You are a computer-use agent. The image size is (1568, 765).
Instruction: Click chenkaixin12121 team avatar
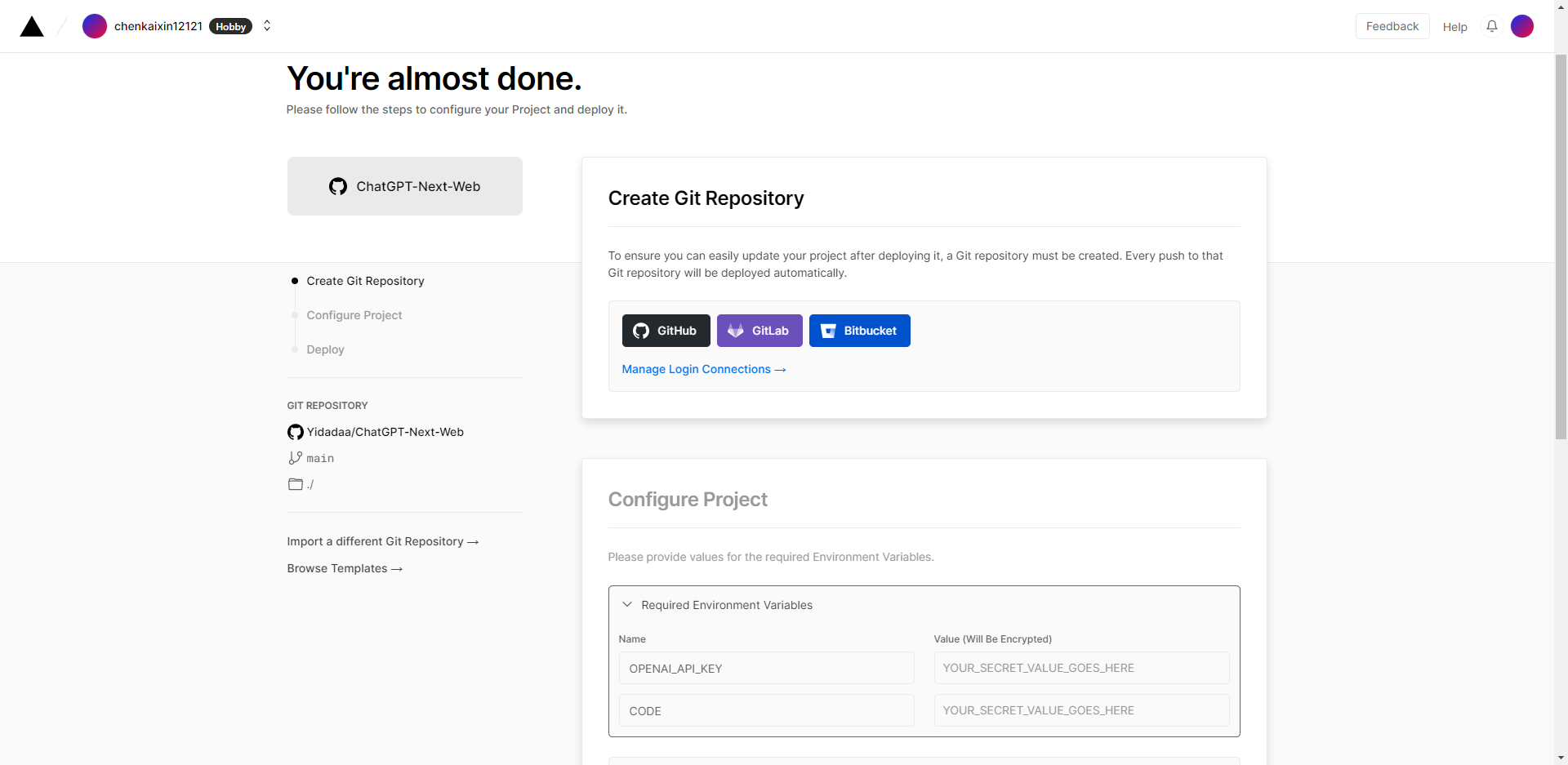pos(95,26)
